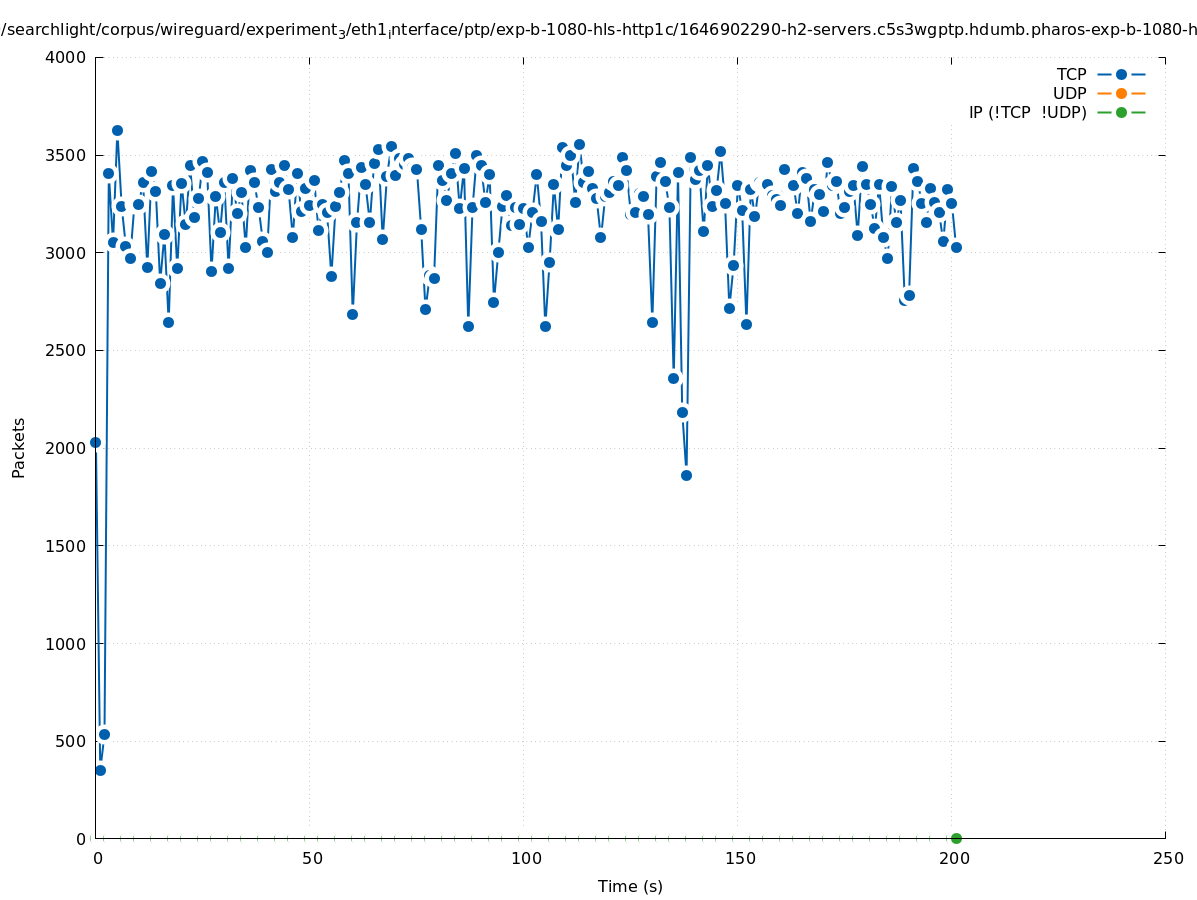The width and height of the screenshot is (1197, 900).
Task: Click the first TCP point at time zero
Action: [x=96, y=442]
